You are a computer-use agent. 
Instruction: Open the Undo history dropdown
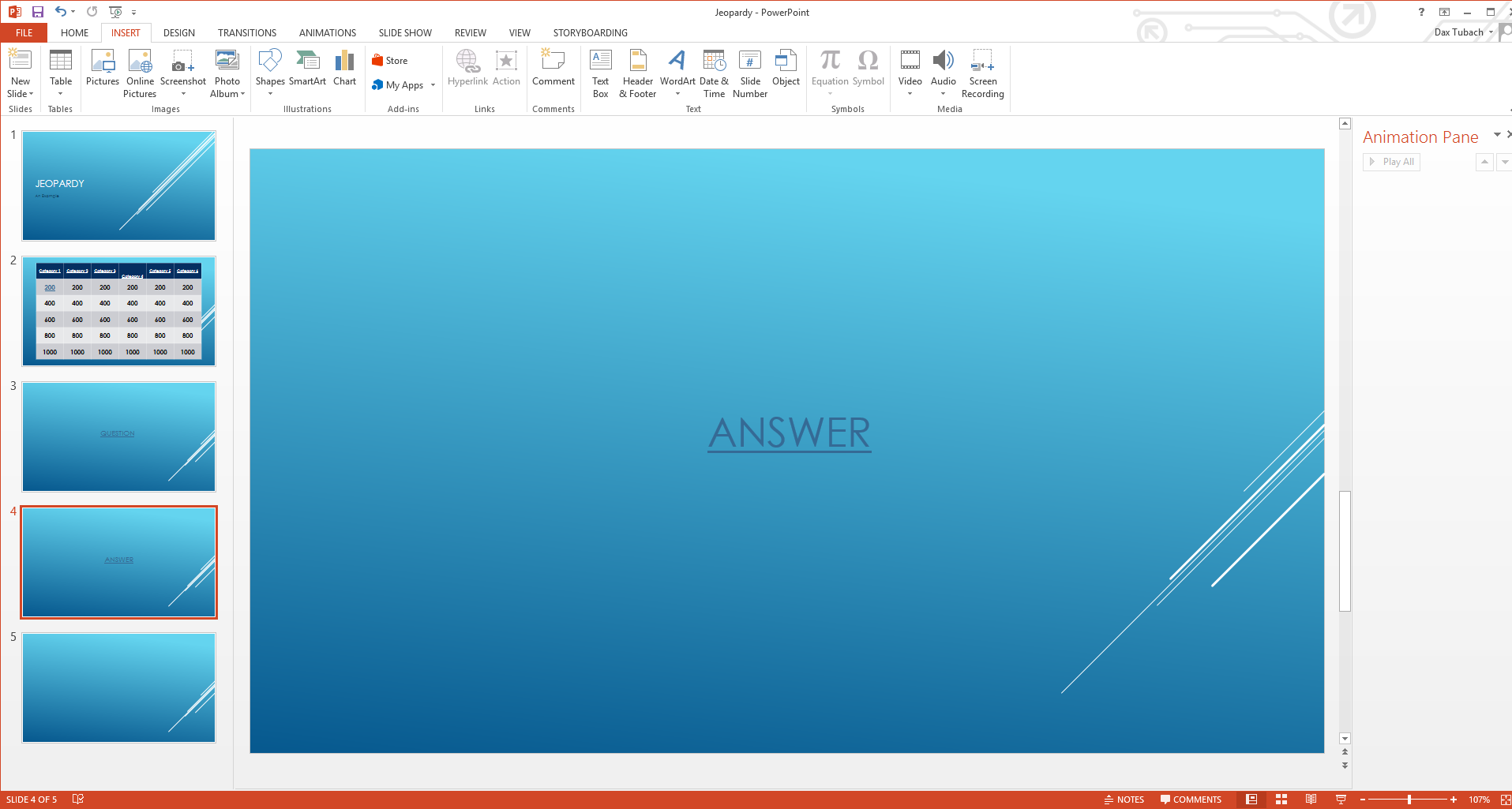pos(73,12)
